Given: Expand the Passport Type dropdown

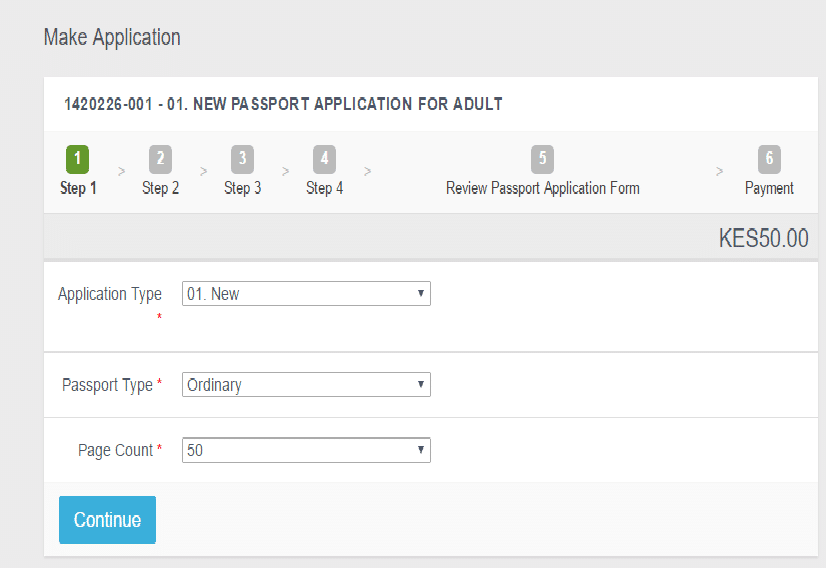Looking at the screenshot, I should 306,385.
